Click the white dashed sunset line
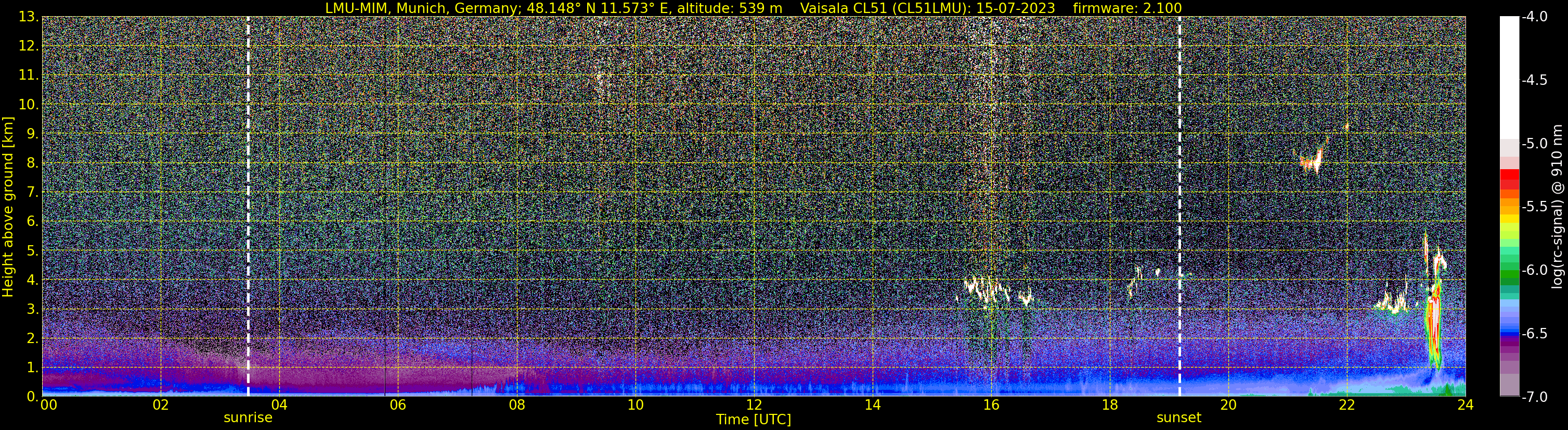The height and width of the screenshot is (430, 1568). [x=1179, y=207]
